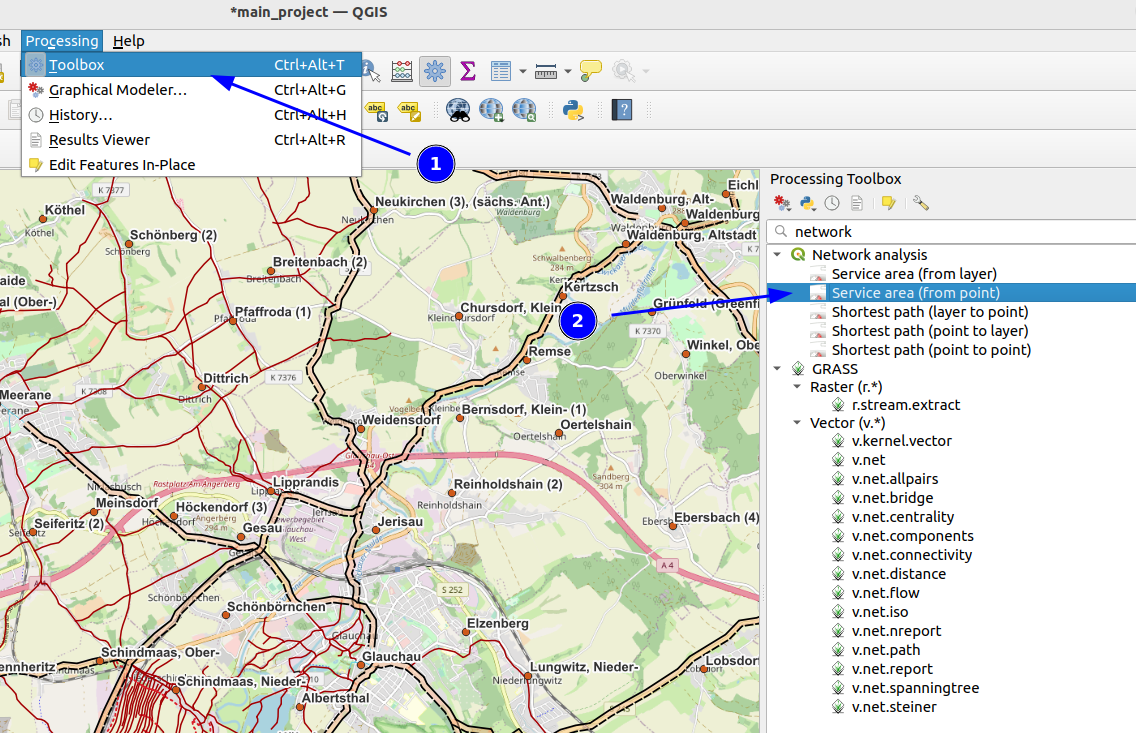Open toolbox Options wrench icon

click(x=921, y=204)
